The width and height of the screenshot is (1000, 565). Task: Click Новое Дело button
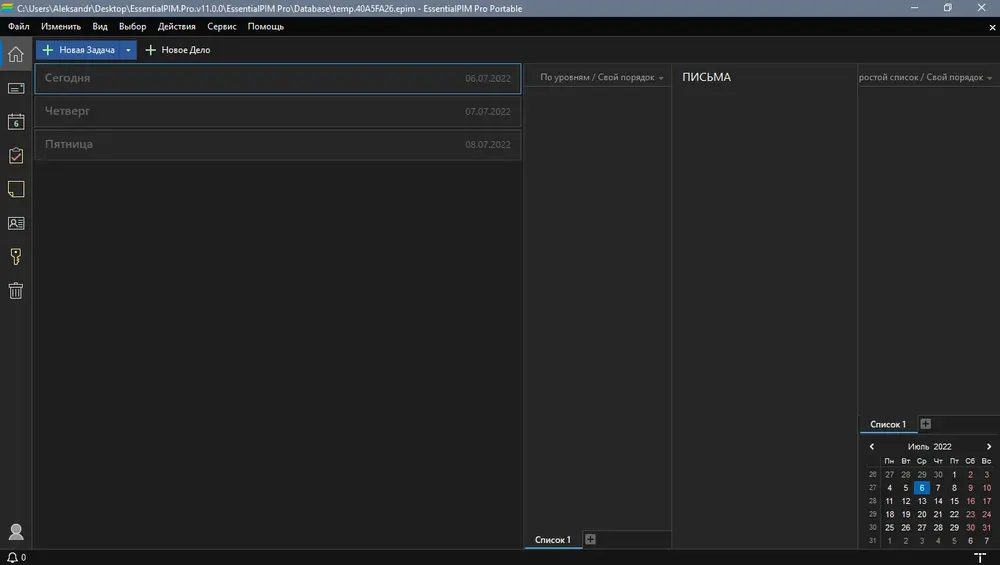click(x=178, y=50)
